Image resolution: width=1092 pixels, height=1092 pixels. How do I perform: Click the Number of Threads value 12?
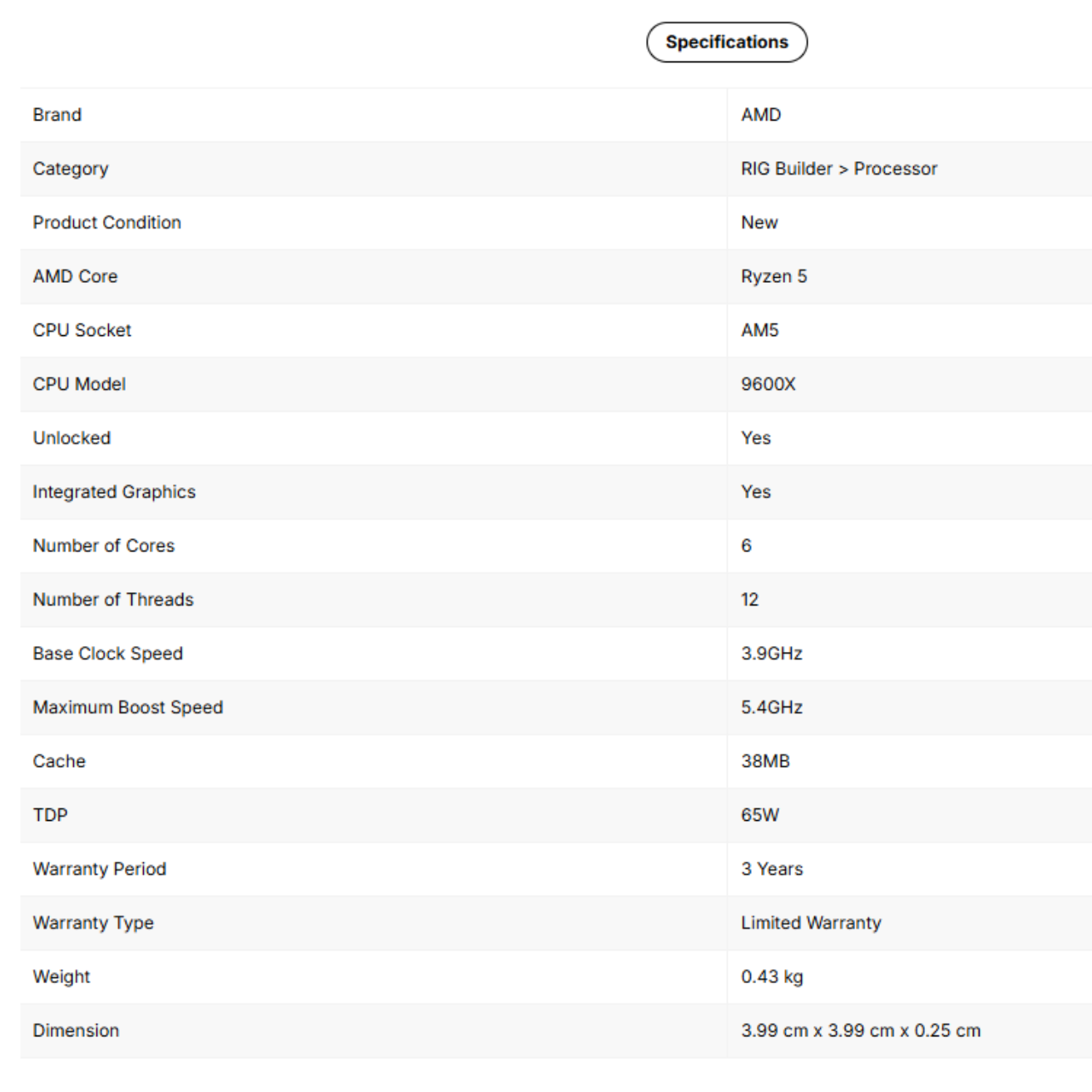tap(749, 600)
